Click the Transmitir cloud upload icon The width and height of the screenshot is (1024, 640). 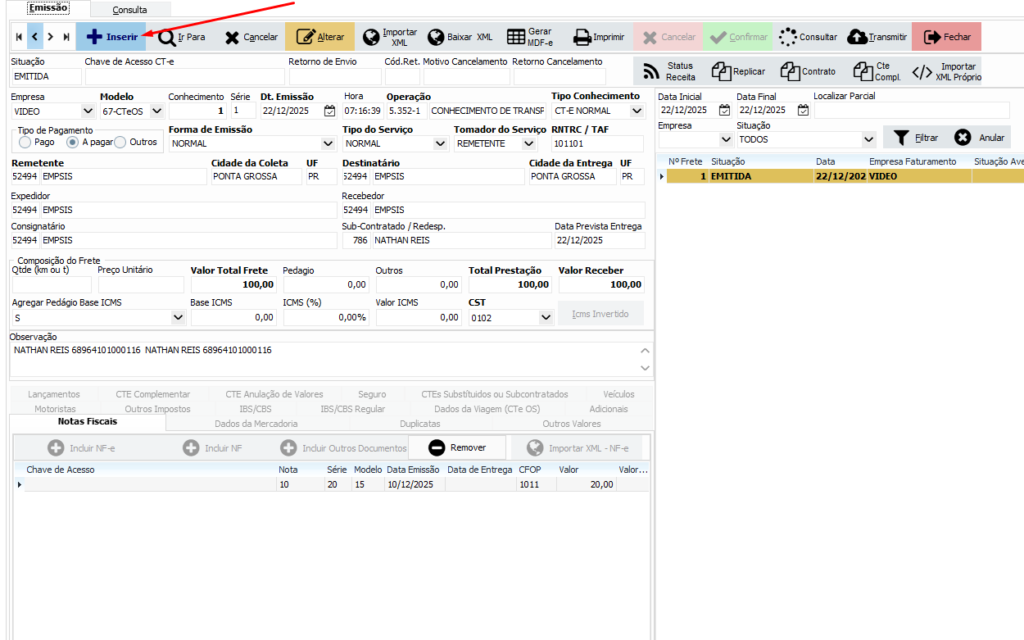(857, 37)
